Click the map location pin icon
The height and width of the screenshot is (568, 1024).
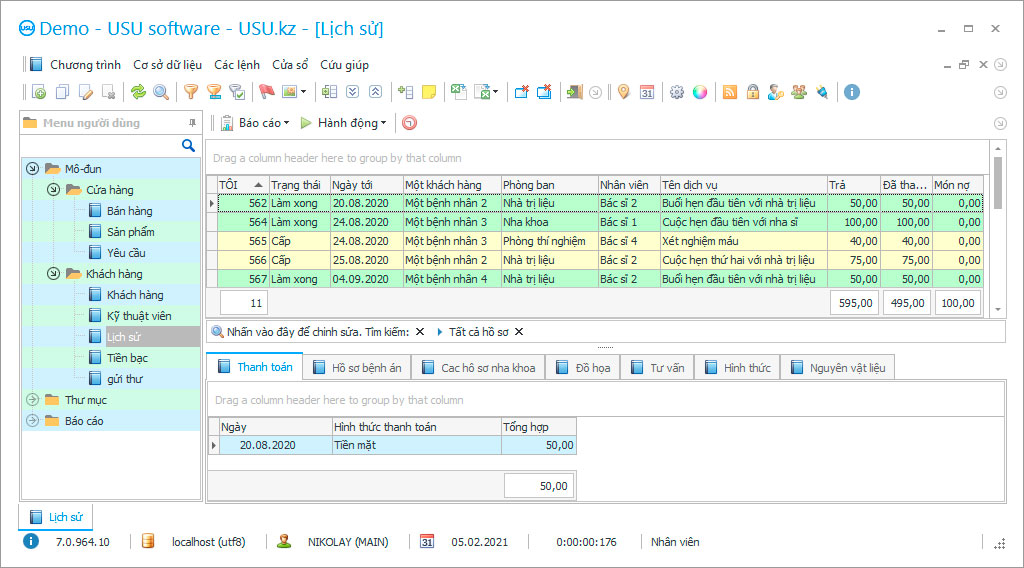click(x=624, y=92)
